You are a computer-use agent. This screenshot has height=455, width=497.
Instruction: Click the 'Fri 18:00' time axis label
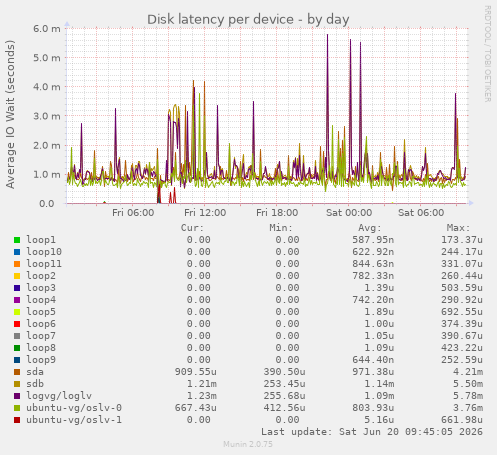point(277,213)
